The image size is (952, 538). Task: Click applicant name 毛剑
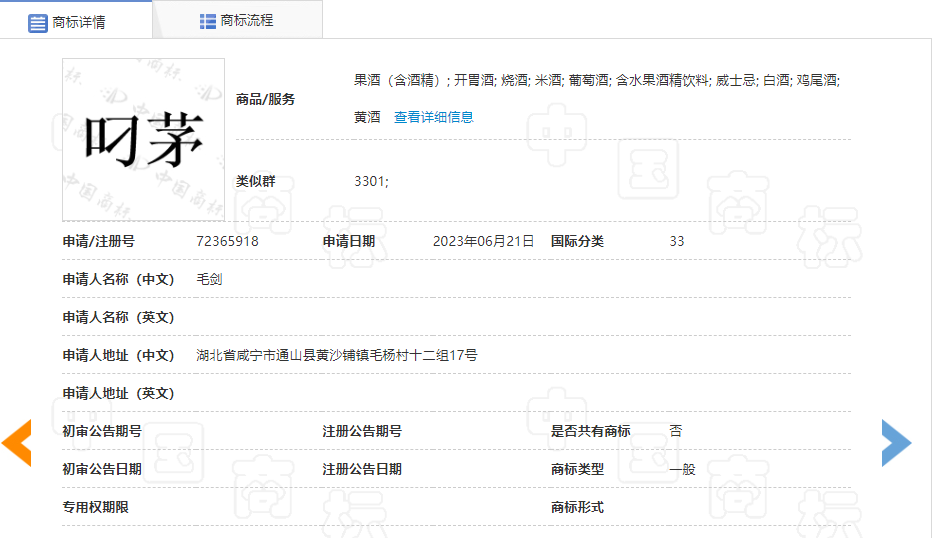209,279
